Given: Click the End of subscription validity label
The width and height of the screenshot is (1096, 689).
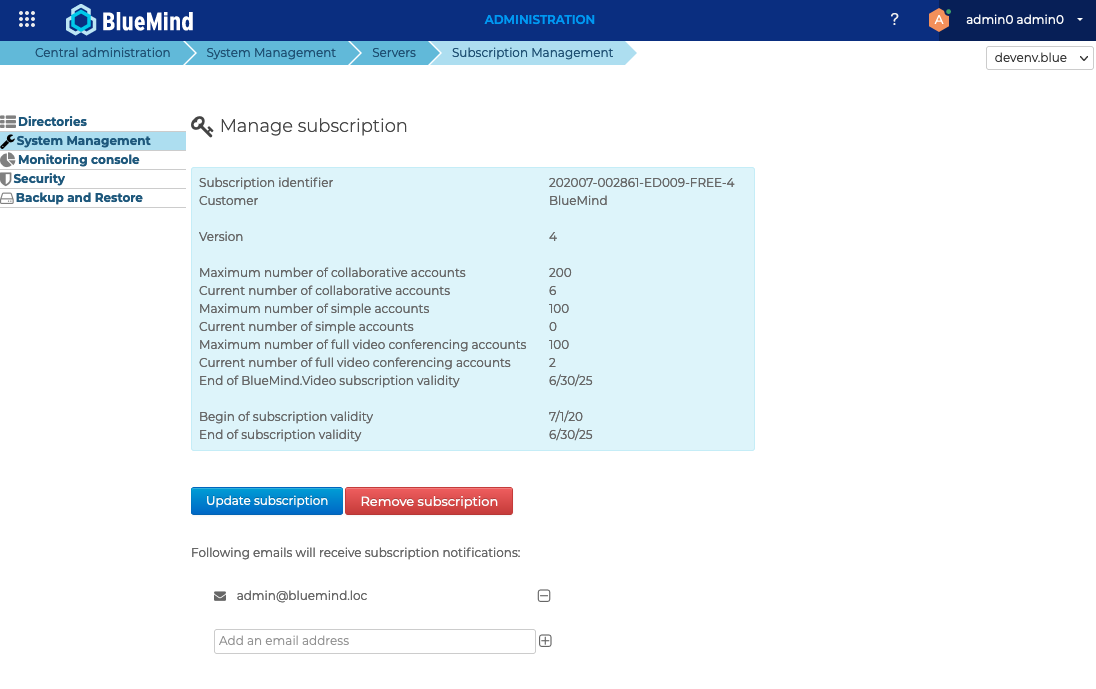Looking at the screenshot, I should pos(280,435).
